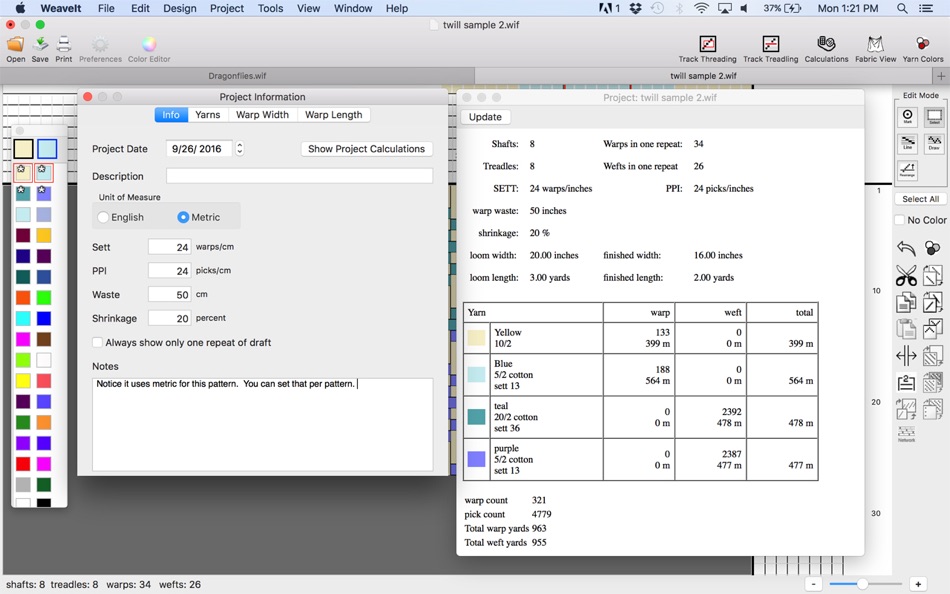Open the Track Threading tool
Screen dimensions: 950x594
coord(707,48)
